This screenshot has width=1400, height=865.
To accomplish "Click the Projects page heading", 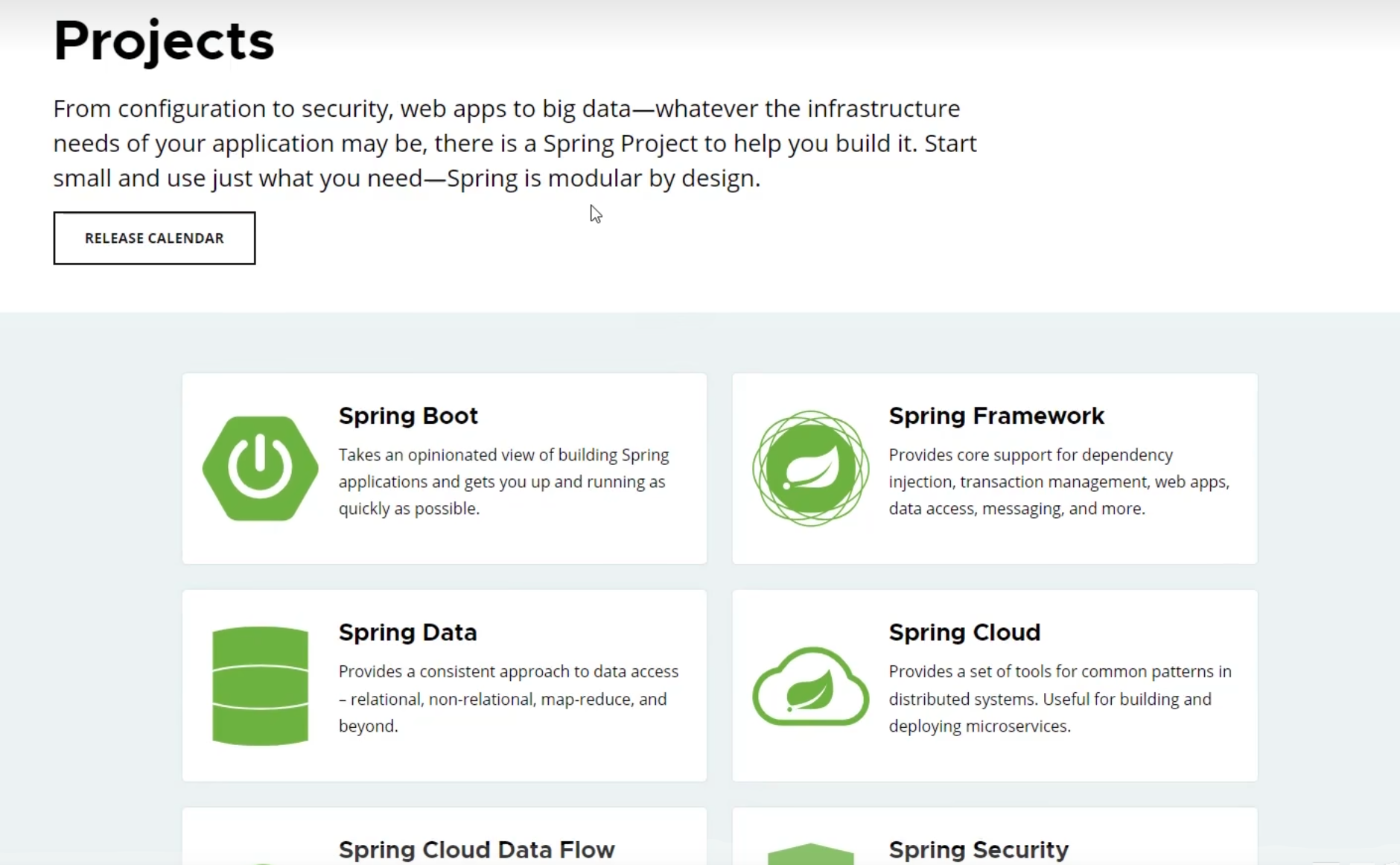I will [x=164, y=40].
